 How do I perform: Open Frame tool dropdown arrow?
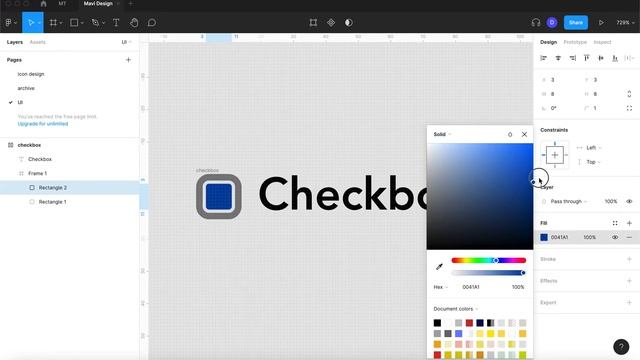[x=61, y=23]
